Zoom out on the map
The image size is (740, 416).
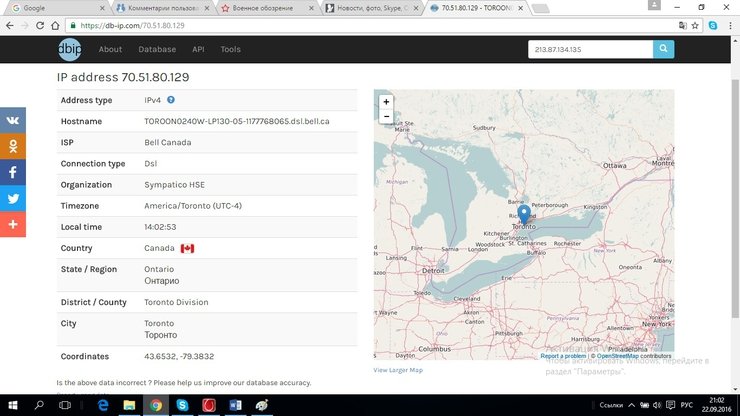click(386, 116)
